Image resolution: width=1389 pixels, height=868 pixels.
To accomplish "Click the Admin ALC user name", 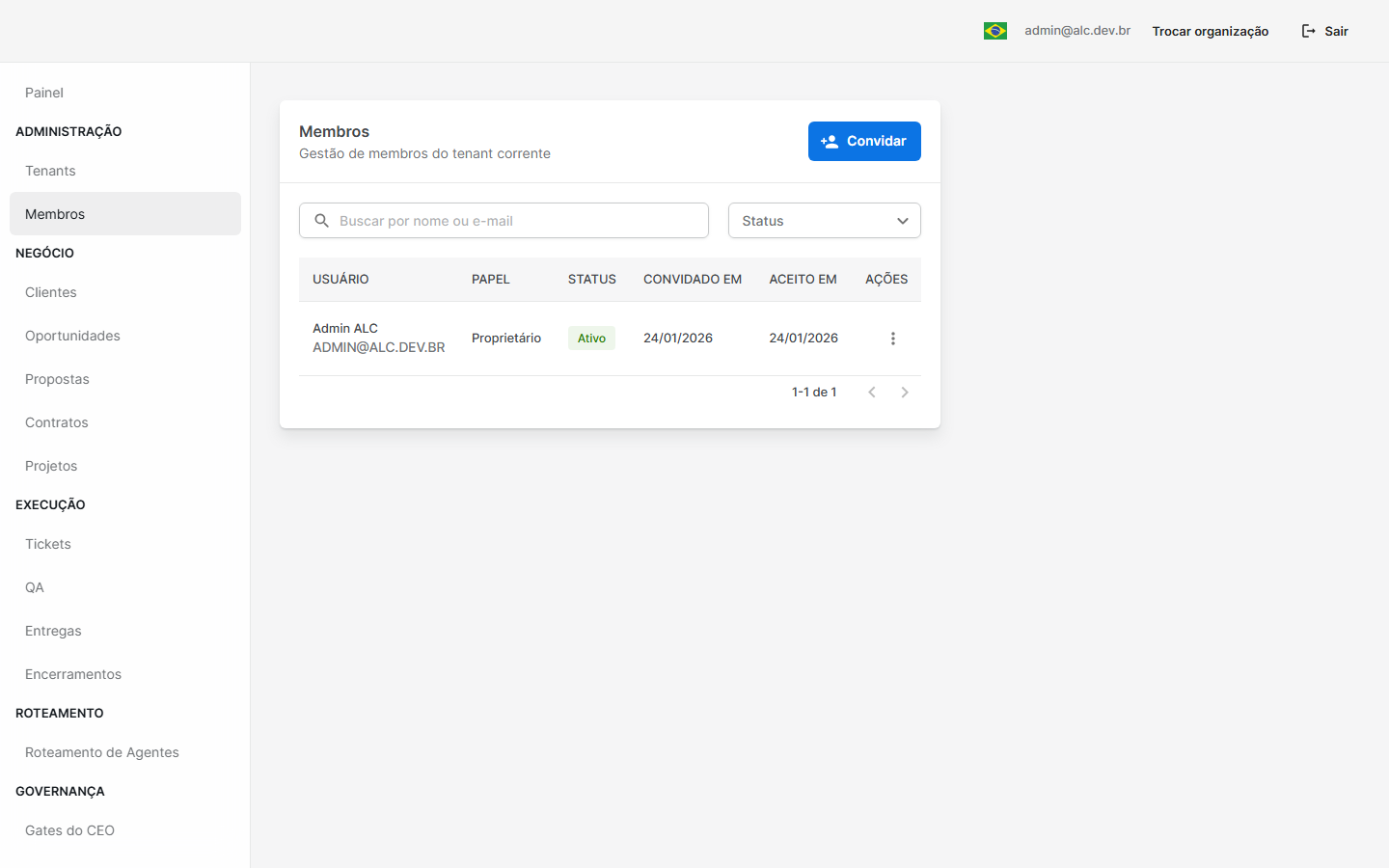I will 345,329.
